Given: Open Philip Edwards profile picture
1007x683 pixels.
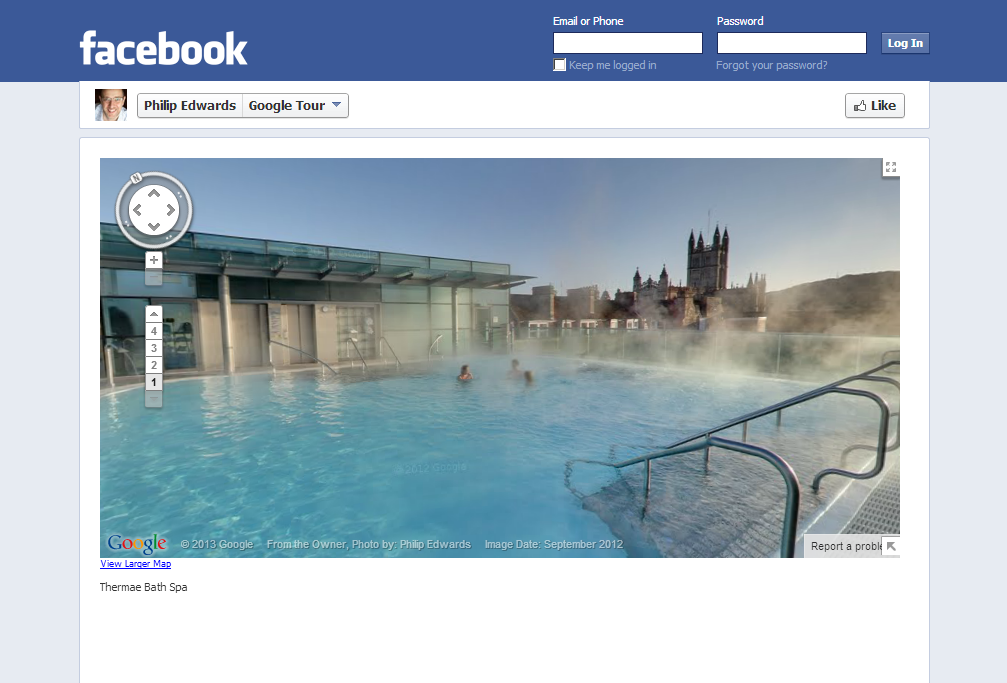Looking at the screenshot, I should click(111, 105).
